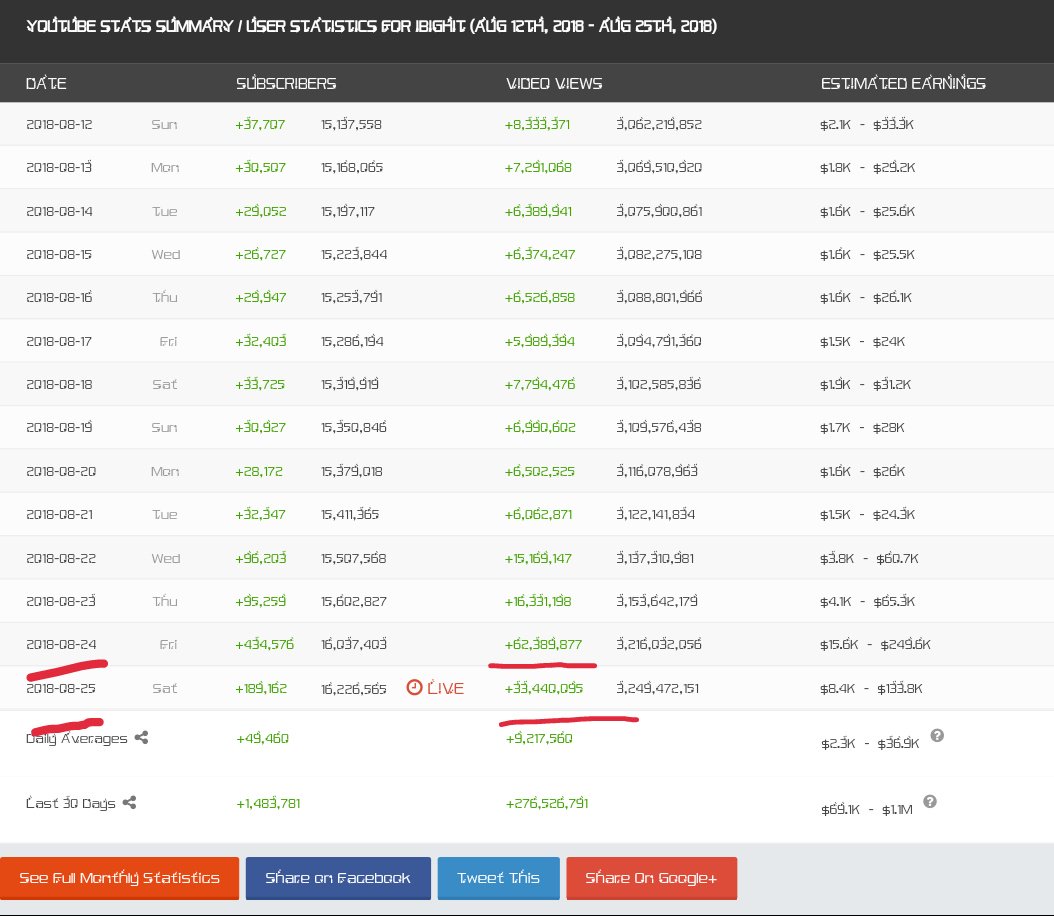
Task: Click total views 3,216,032,056
Action: 659,644
